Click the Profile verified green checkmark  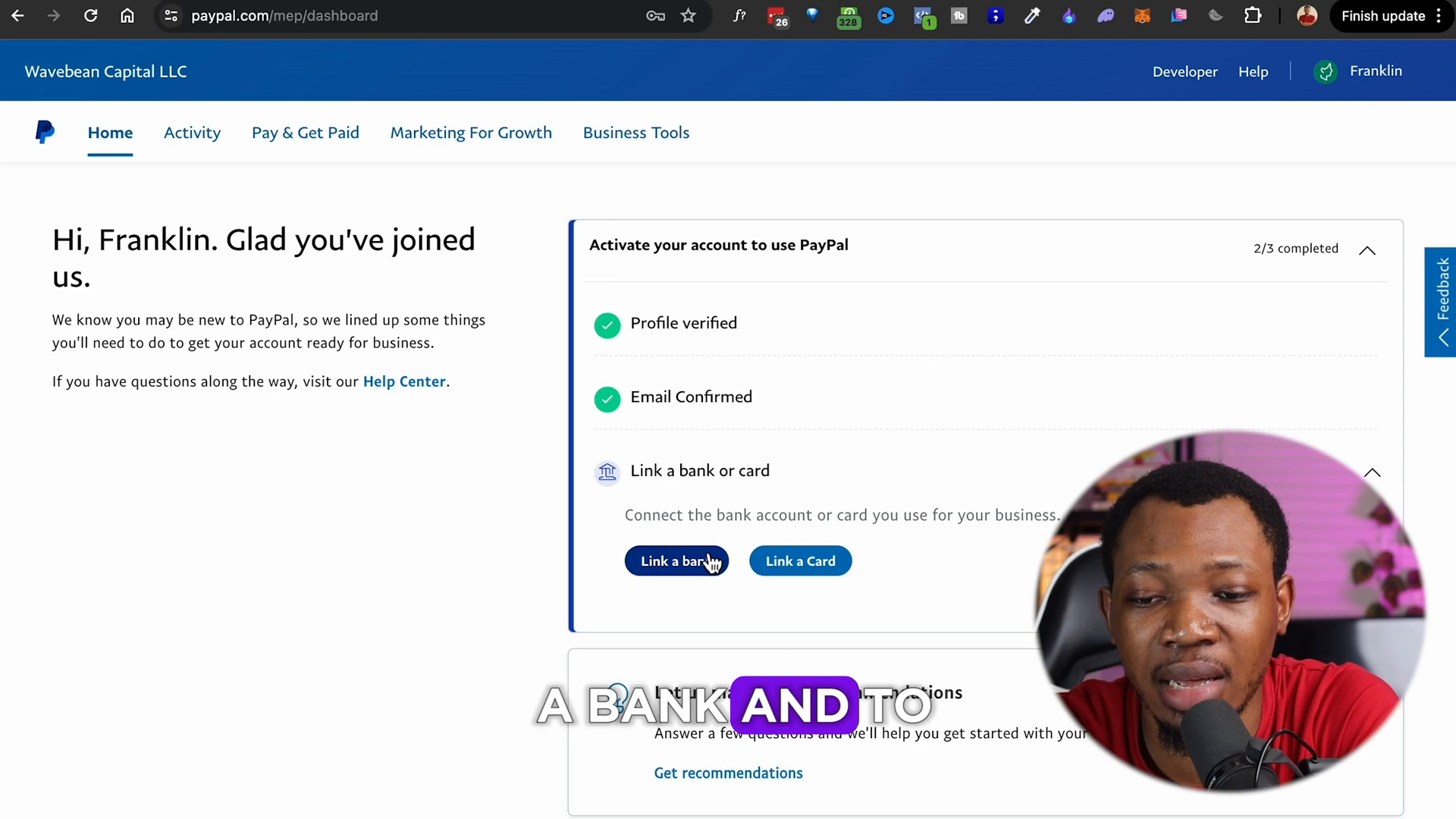(x=607, y=325)
